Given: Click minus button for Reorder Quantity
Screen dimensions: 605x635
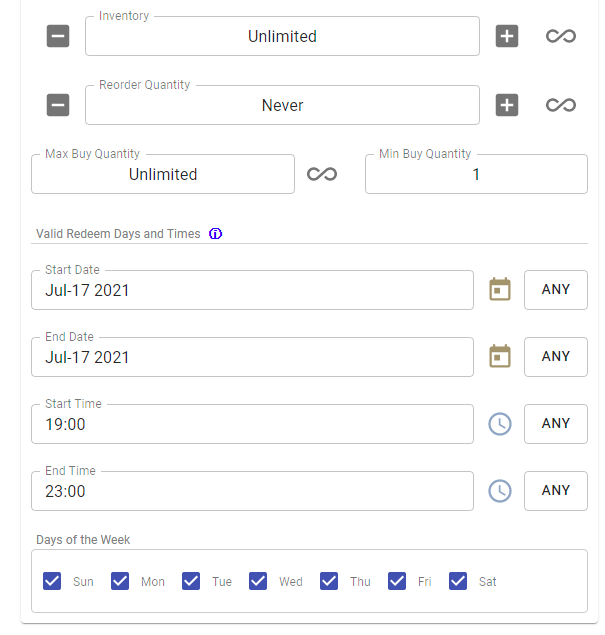Looking at the screenshot, I should point(58,105).
